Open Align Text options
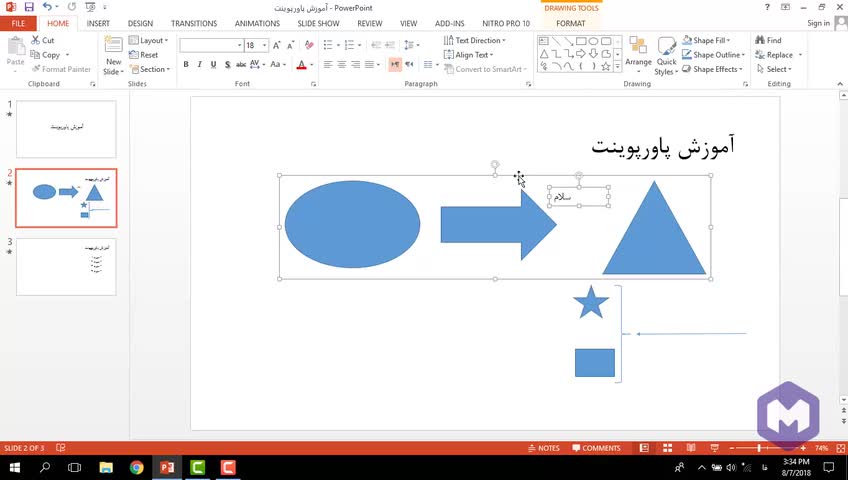 click(x=468, y=55)
